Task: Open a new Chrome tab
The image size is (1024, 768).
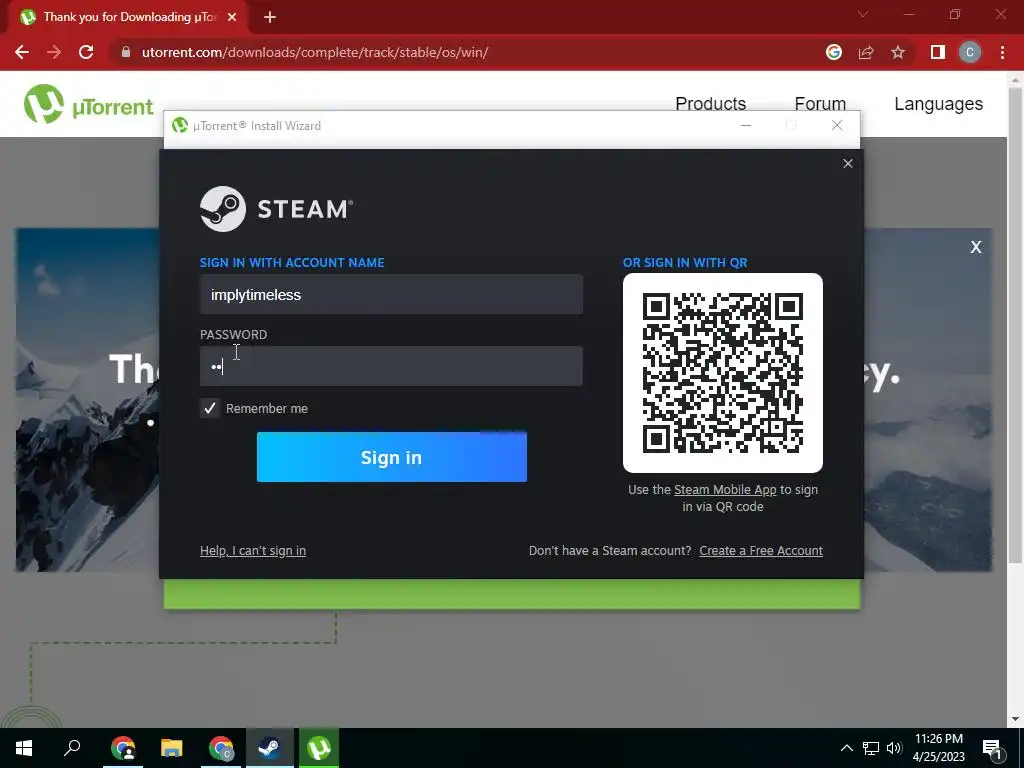Action: point(270,18)
